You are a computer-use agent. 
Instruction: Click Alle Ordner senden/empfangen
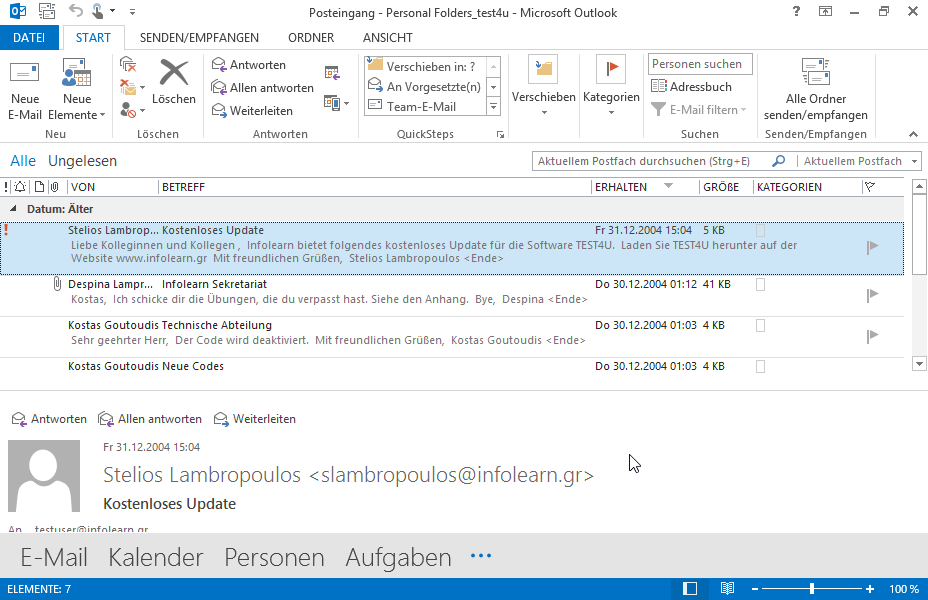point(816,90)
